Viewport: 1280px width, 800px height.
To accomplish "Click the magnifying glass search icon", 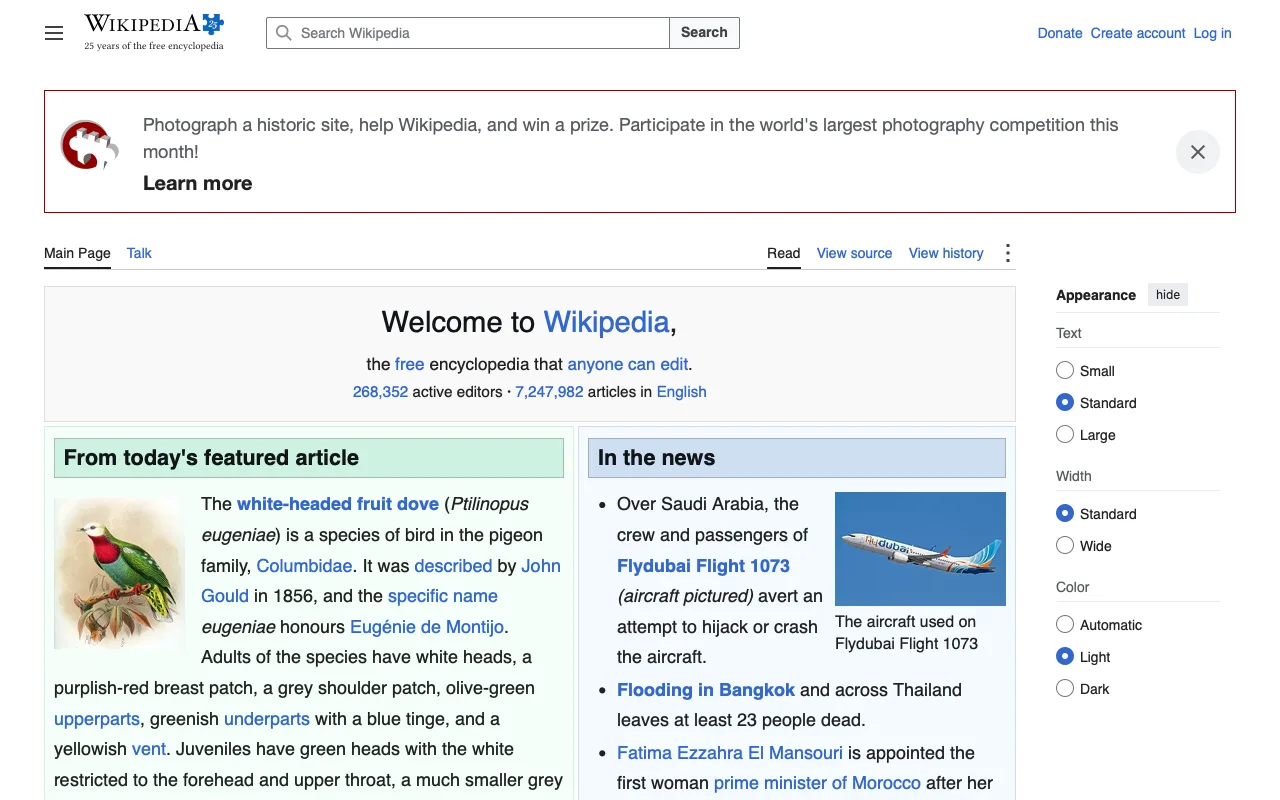I will pyautogui.click(x=284, y=33).
